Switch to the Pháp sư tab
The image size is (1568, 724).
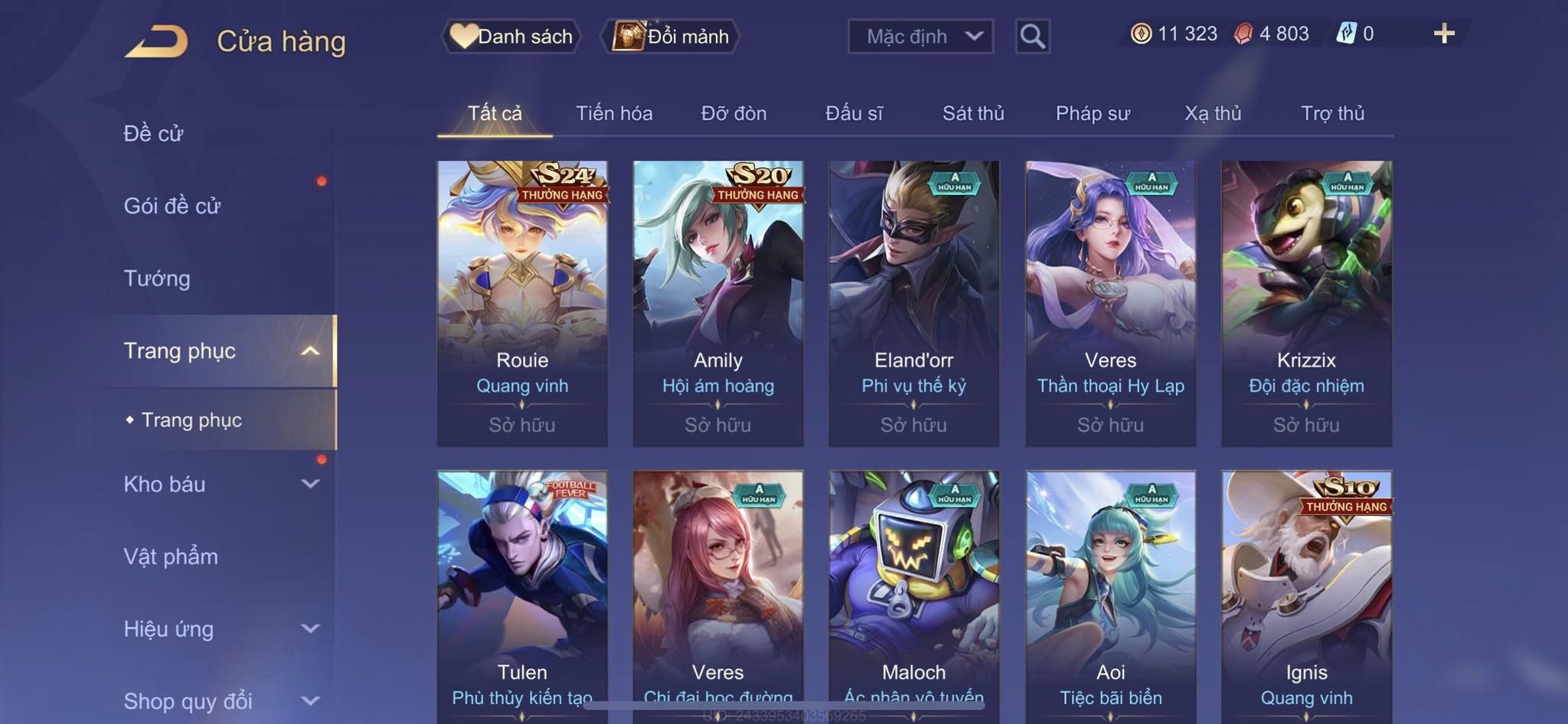click(1093, 113)
